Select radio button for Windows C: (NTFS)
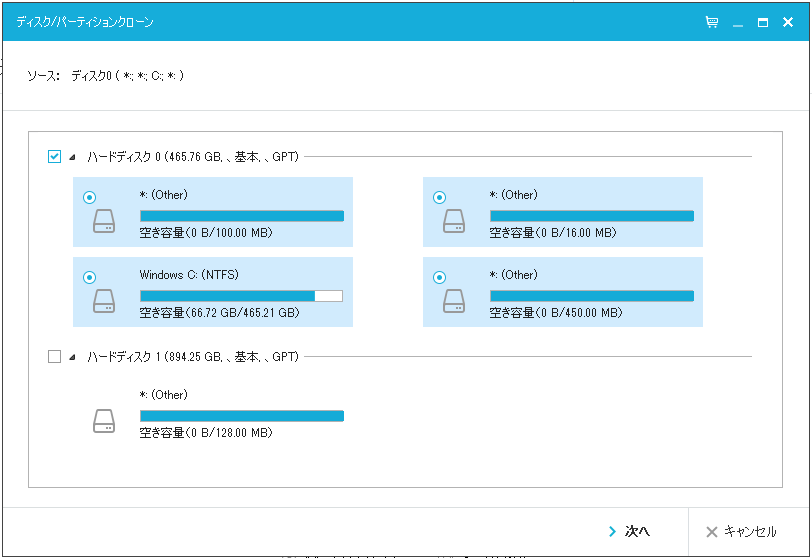 (x=90, y=277)
